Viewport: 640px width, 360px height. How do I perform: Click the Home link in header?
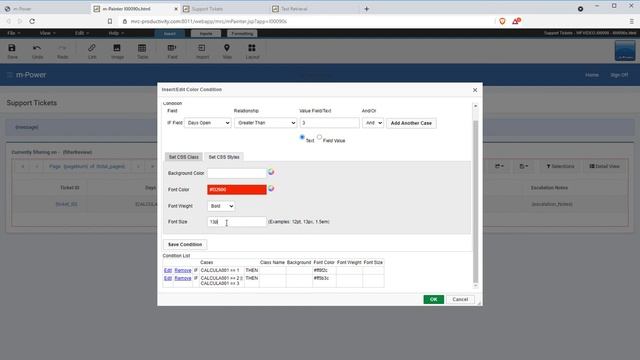(x=591, y=75)
